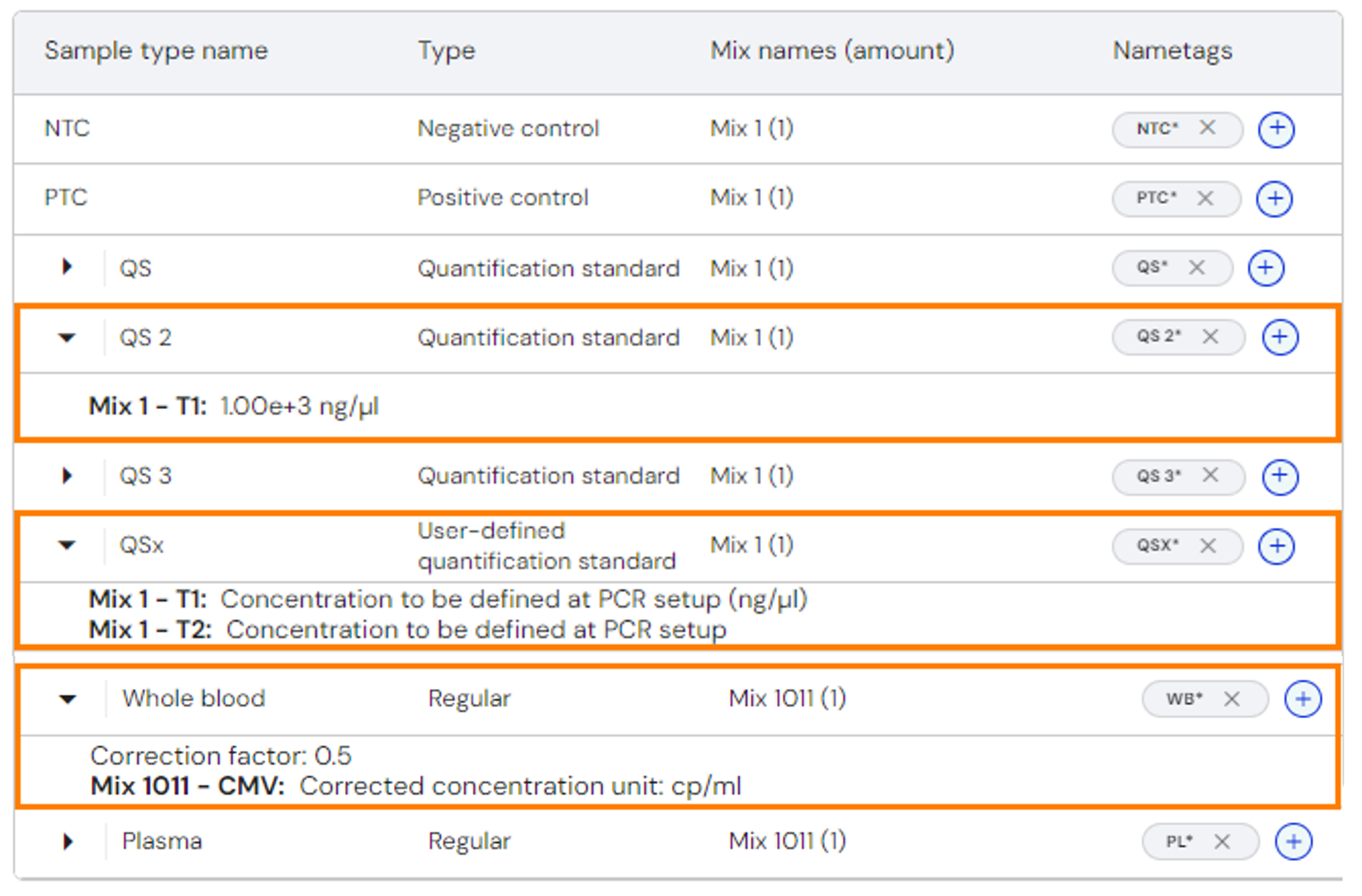This screenshot has width=1362, height=896.
Task: Click Mix 1011 (1) in Whole blood row
Action: click(787, 699)
